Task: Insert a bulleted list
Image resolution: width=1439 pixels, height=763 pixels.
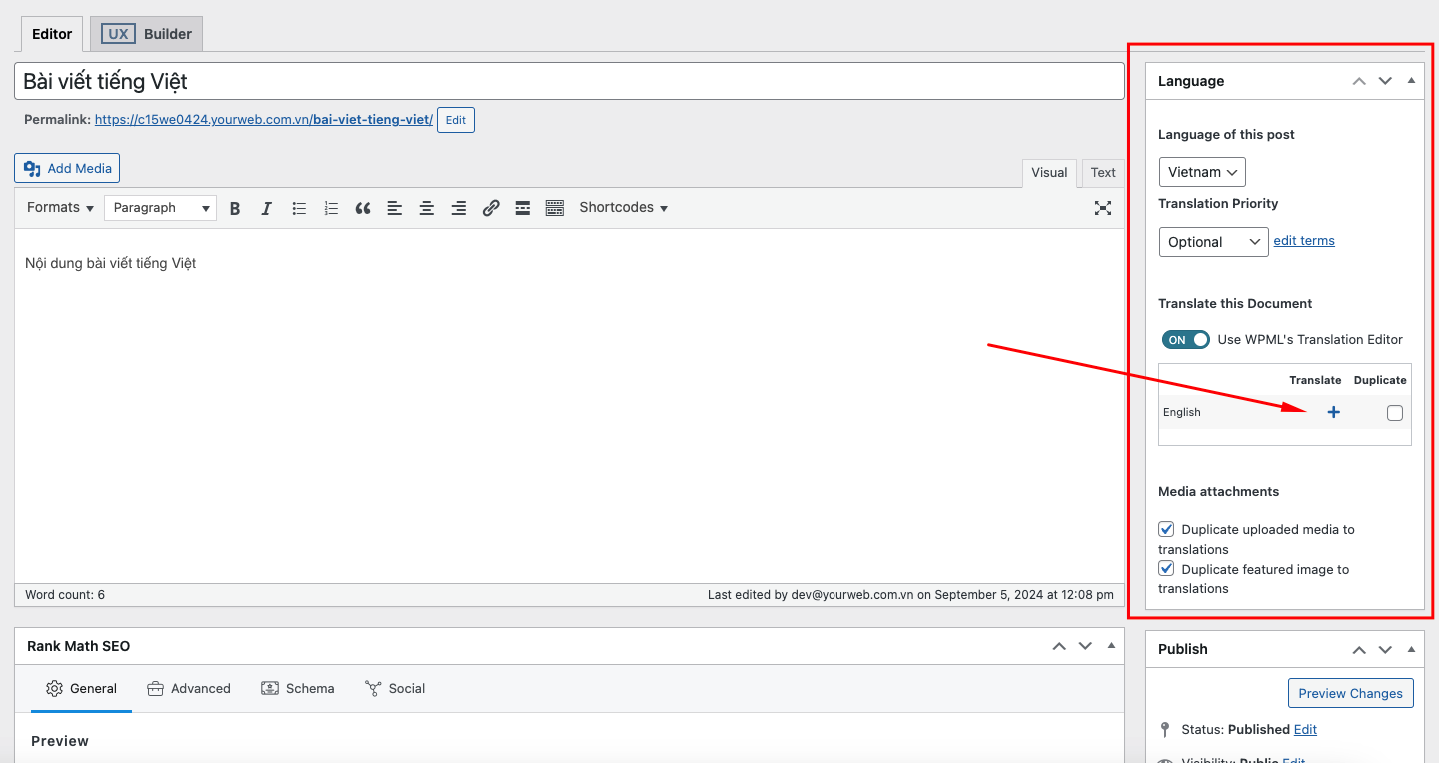Action: pyautogui.click(x=299, y=208)
